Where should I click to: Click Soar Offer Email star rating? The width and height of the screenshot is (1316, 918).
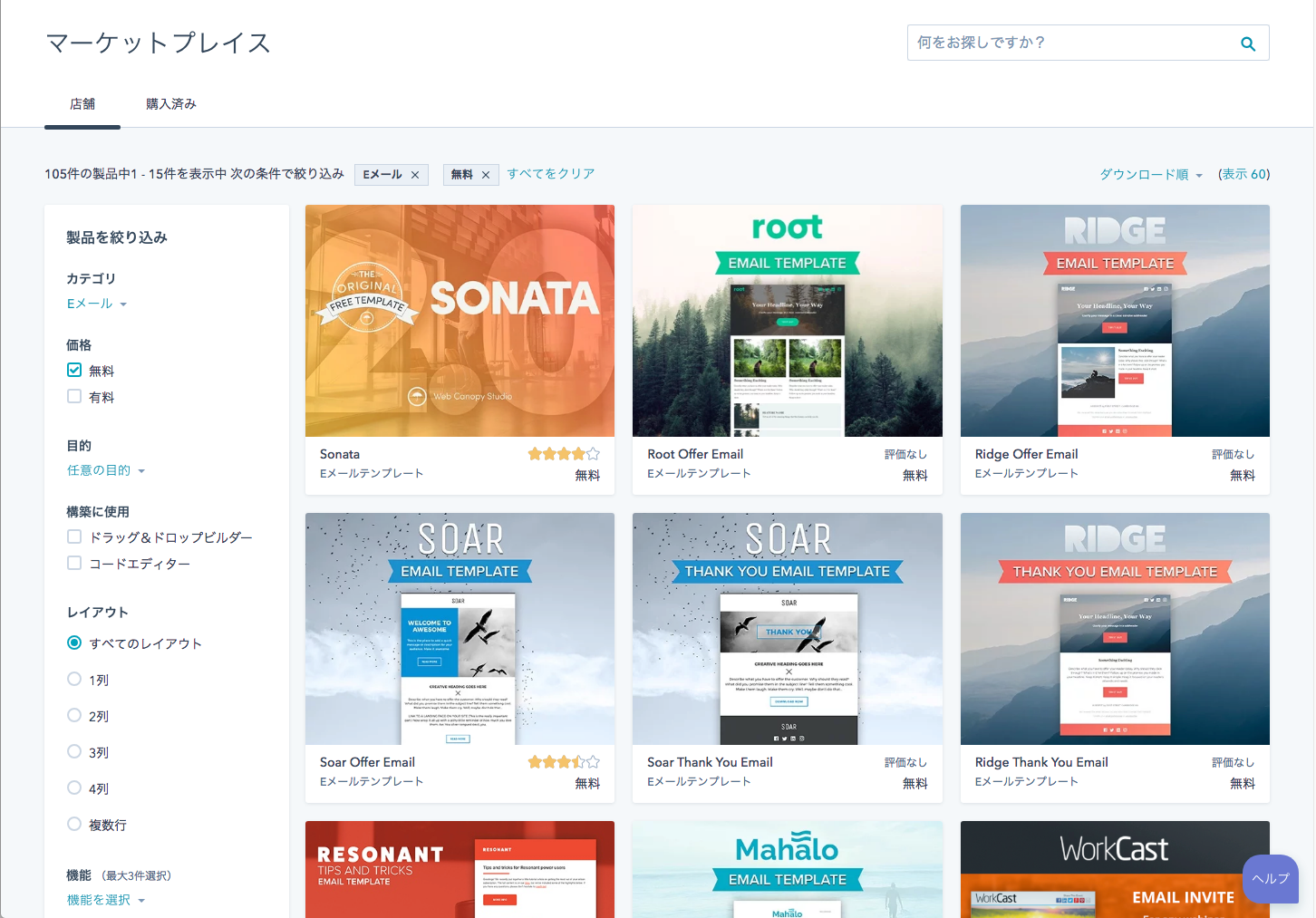[563, 762]
